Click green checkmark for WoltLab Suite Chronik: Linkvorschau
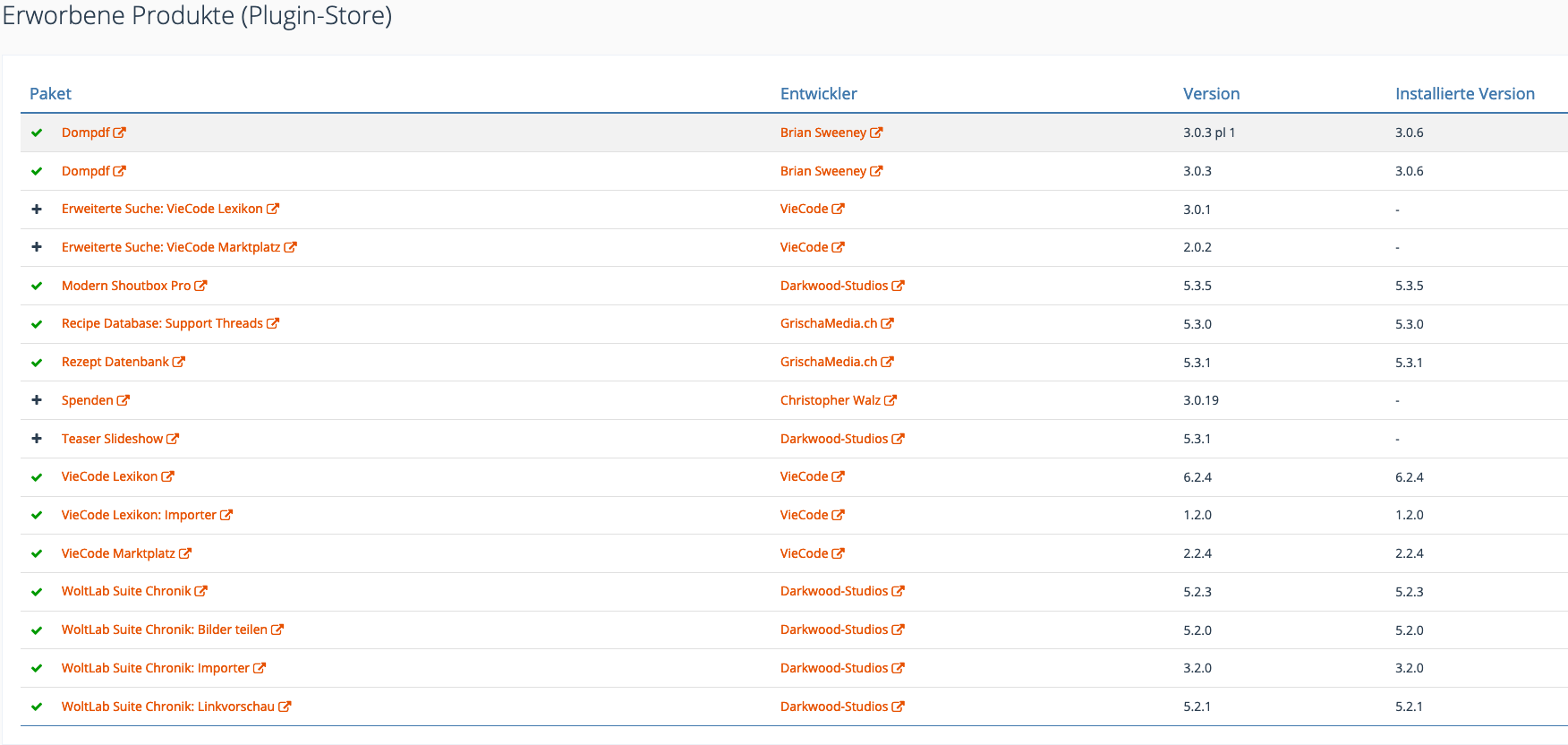 coord(37,707)
